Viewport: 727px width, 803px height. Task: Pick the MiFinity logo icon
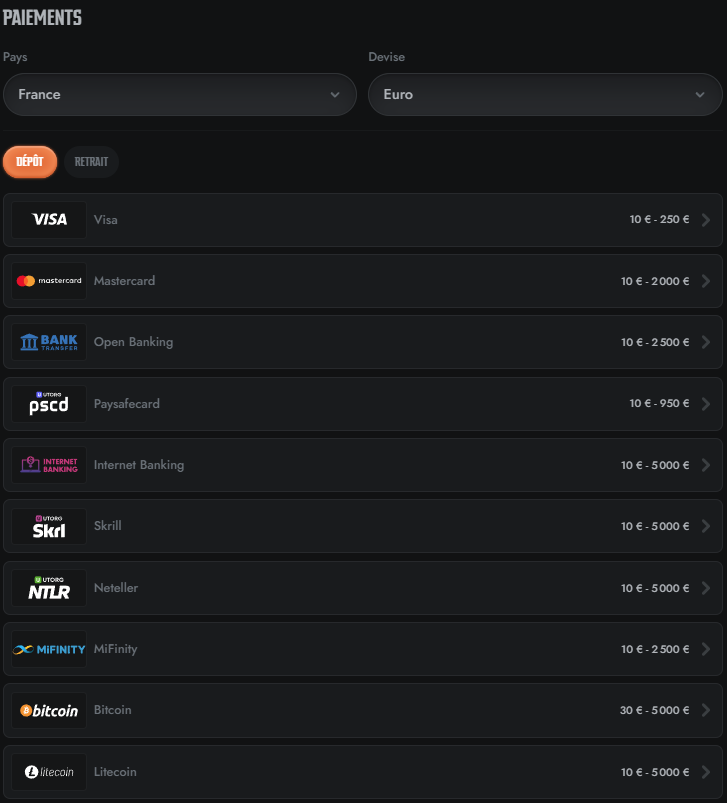[x=49, y=649]
